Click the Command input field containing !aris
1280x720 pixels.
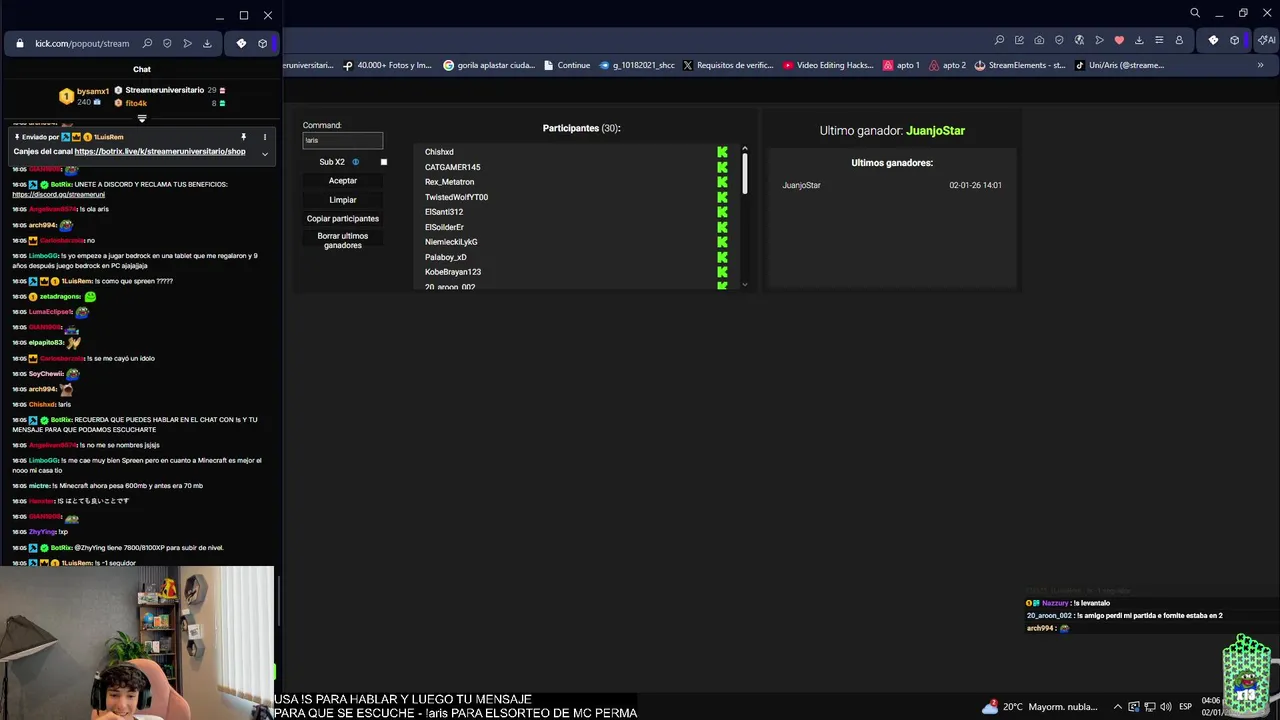click(x=343, y=140)
